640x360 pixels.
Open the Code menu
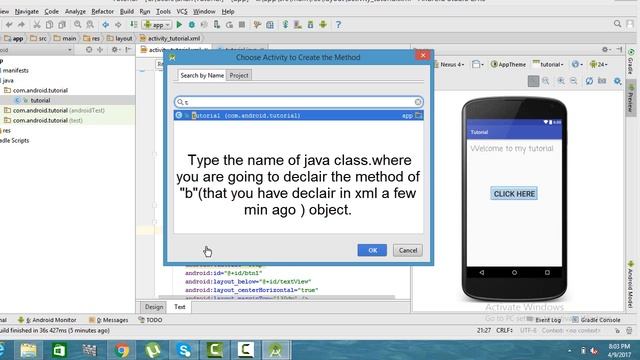click(x=51, y=11)
